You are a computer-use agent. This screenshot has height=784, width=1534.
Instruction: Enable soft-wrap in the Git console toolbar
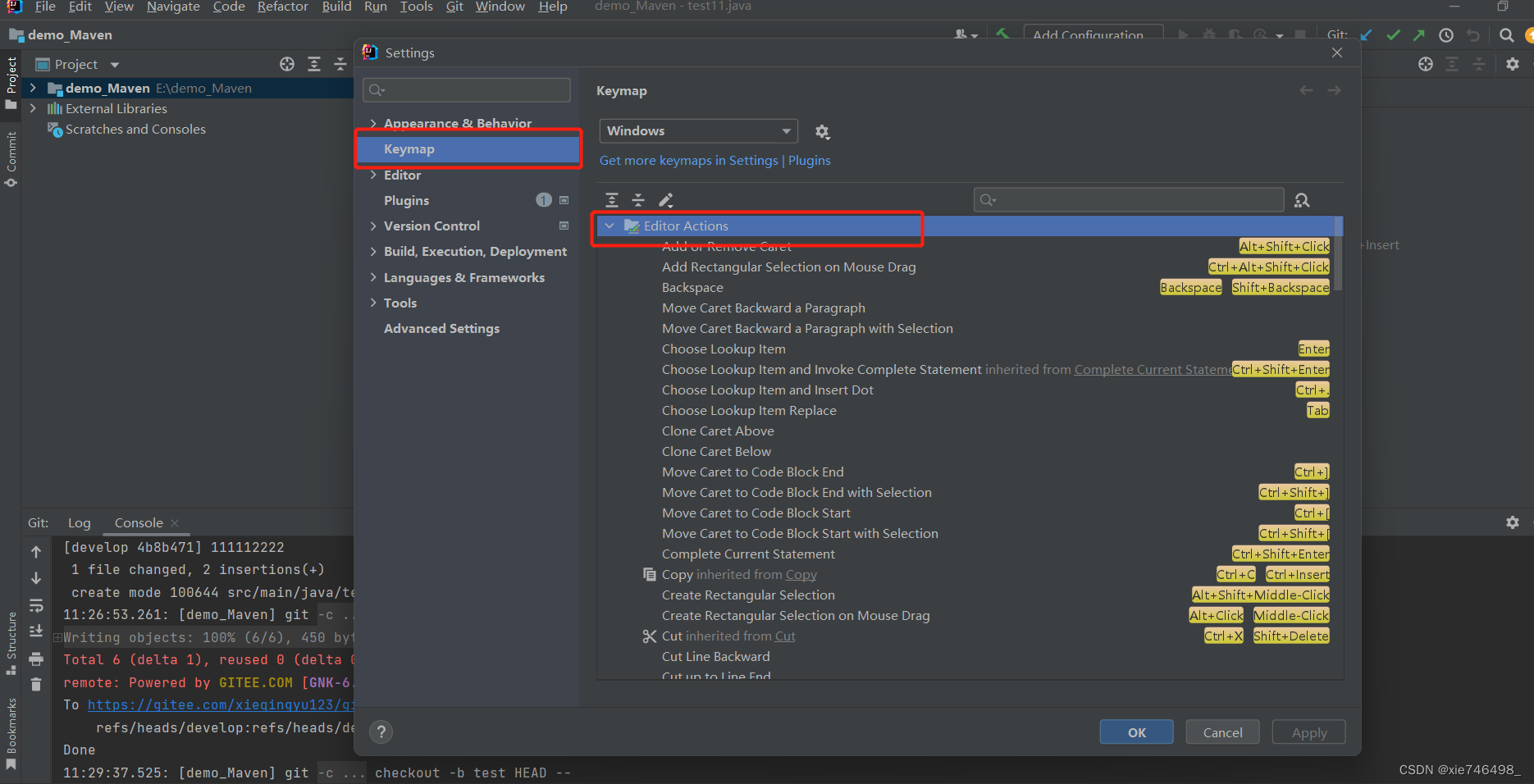pyautogui.click(x=37, y=606)
